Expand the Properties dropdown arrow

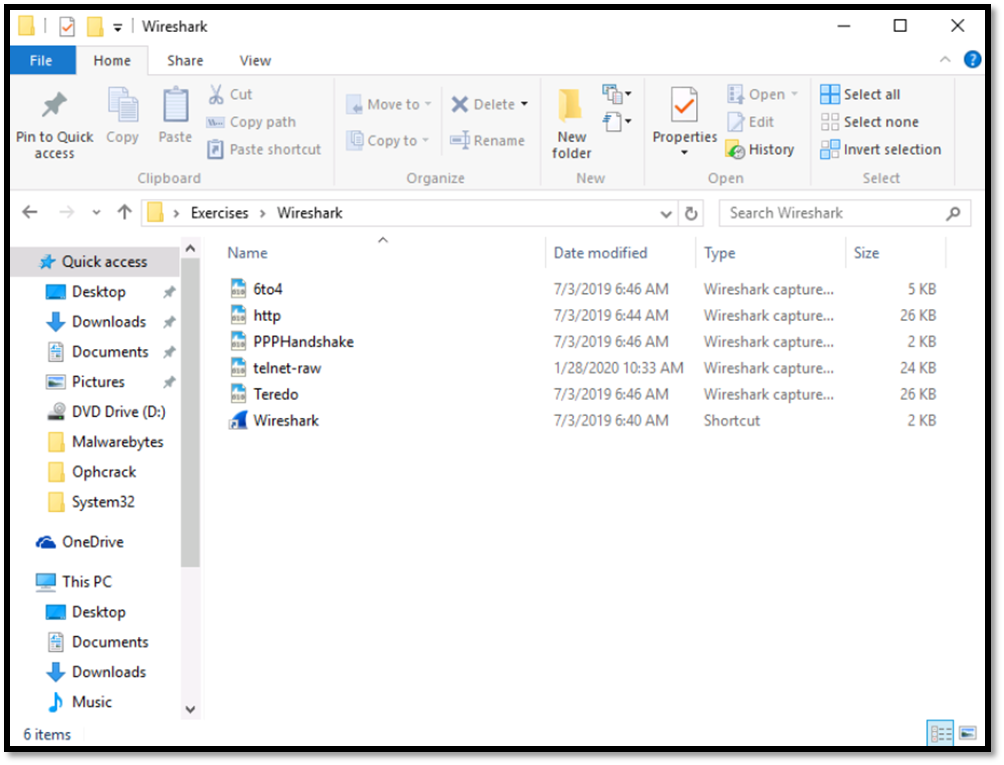point(684,152)
